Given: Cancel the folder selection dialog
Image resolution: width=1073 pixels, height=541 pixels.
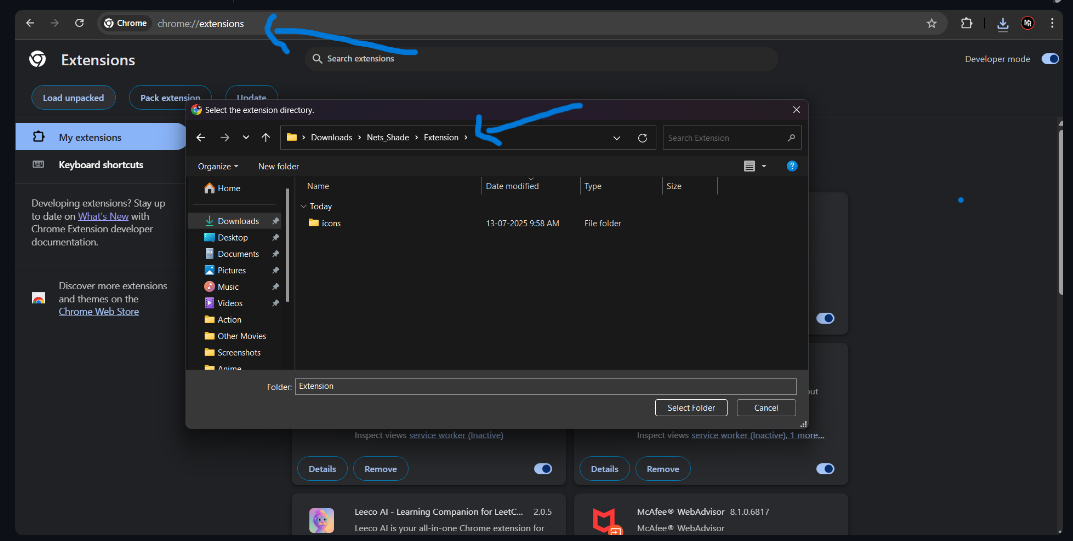Looking at the screenshot, I should (766, 408).
